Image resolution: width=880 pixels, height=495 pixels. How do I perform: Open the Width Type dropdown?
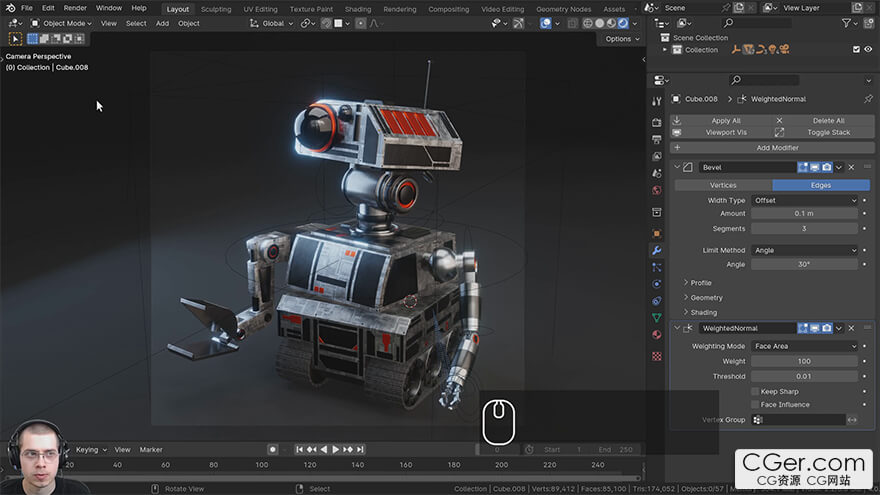[804, 200]
